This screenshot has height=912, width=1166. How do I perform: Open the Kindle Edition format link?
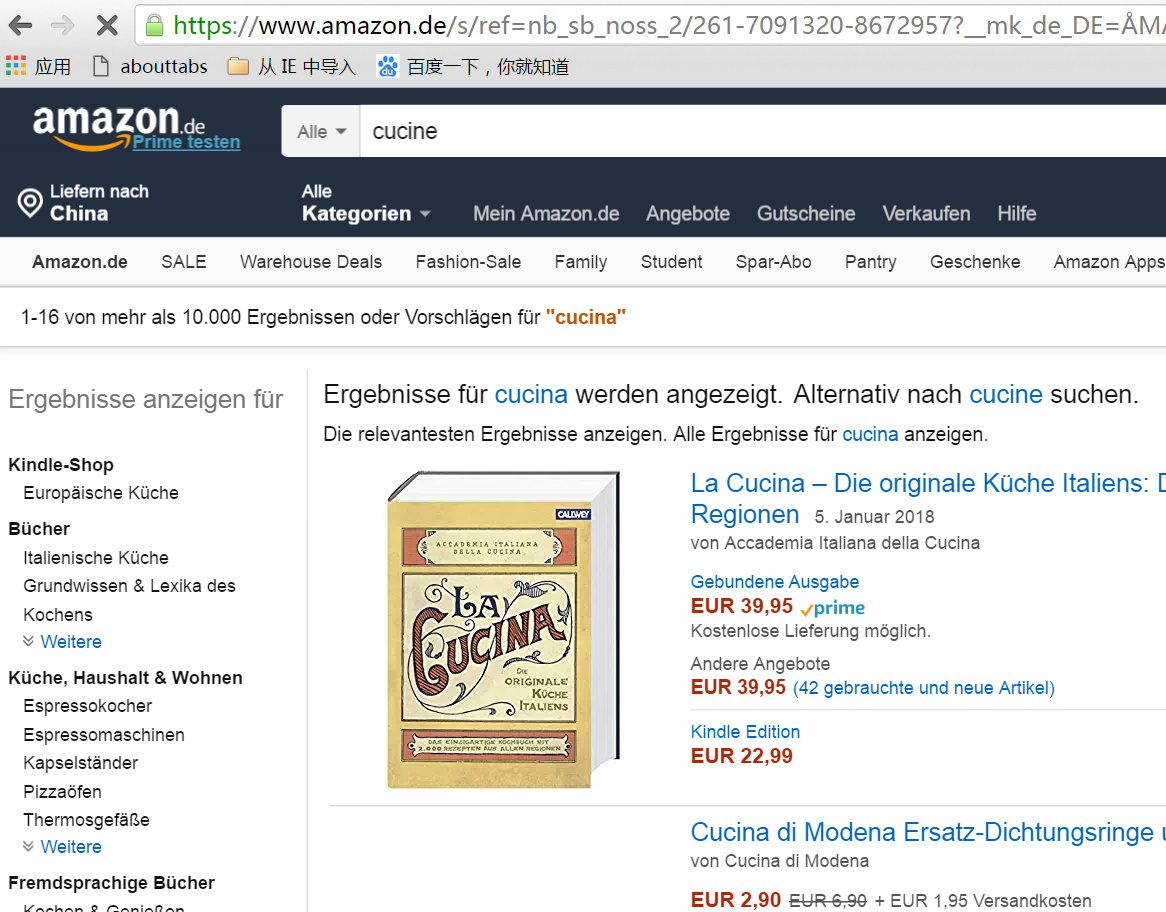point(745,732)
